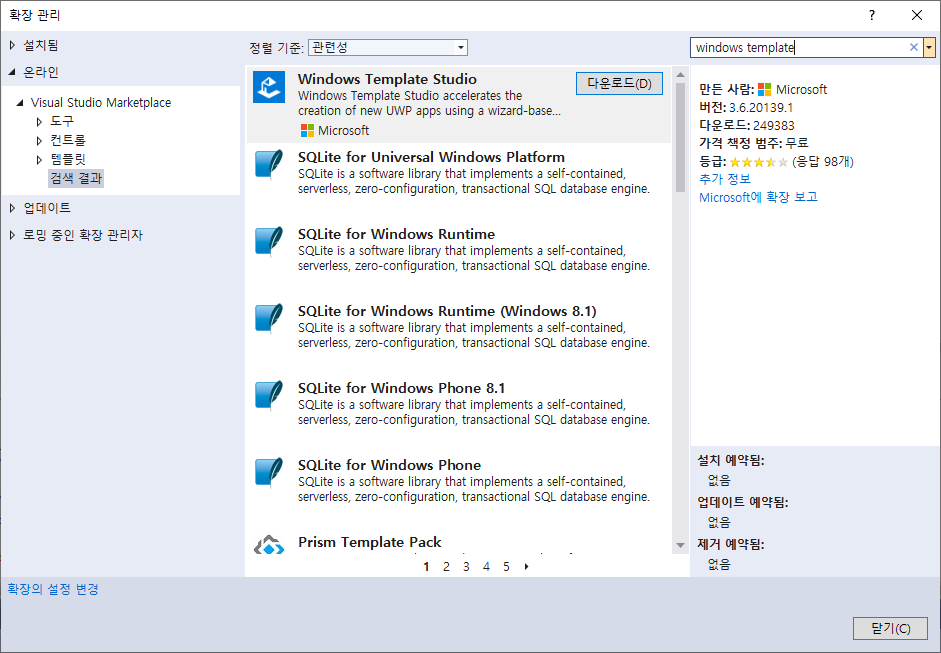Screen dimensions: 941x653
Task: Select the SQLite for Windows Runtime title
Action: pyautogui.click(x=397, y=234)
